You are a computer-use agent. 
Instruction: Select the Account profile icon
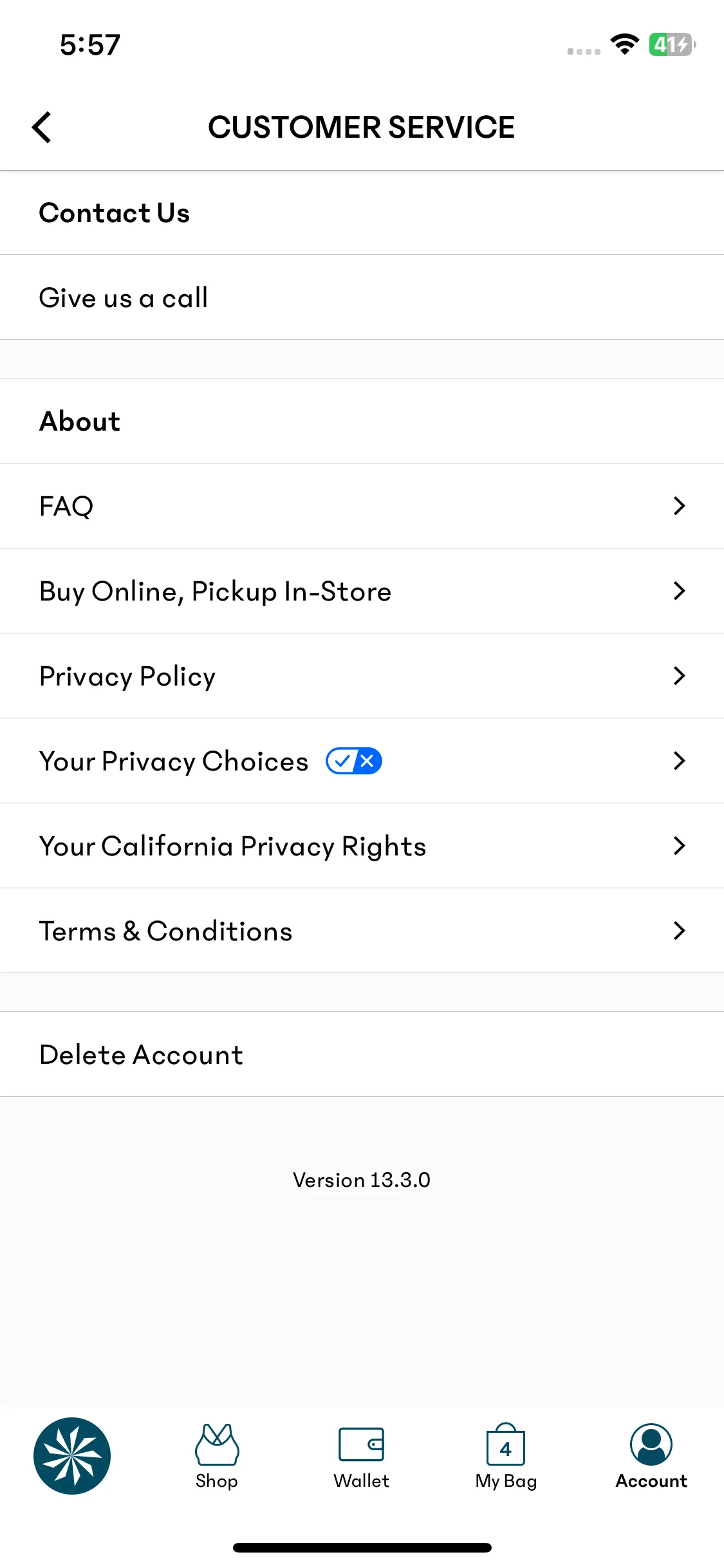tap(651, 1444)
